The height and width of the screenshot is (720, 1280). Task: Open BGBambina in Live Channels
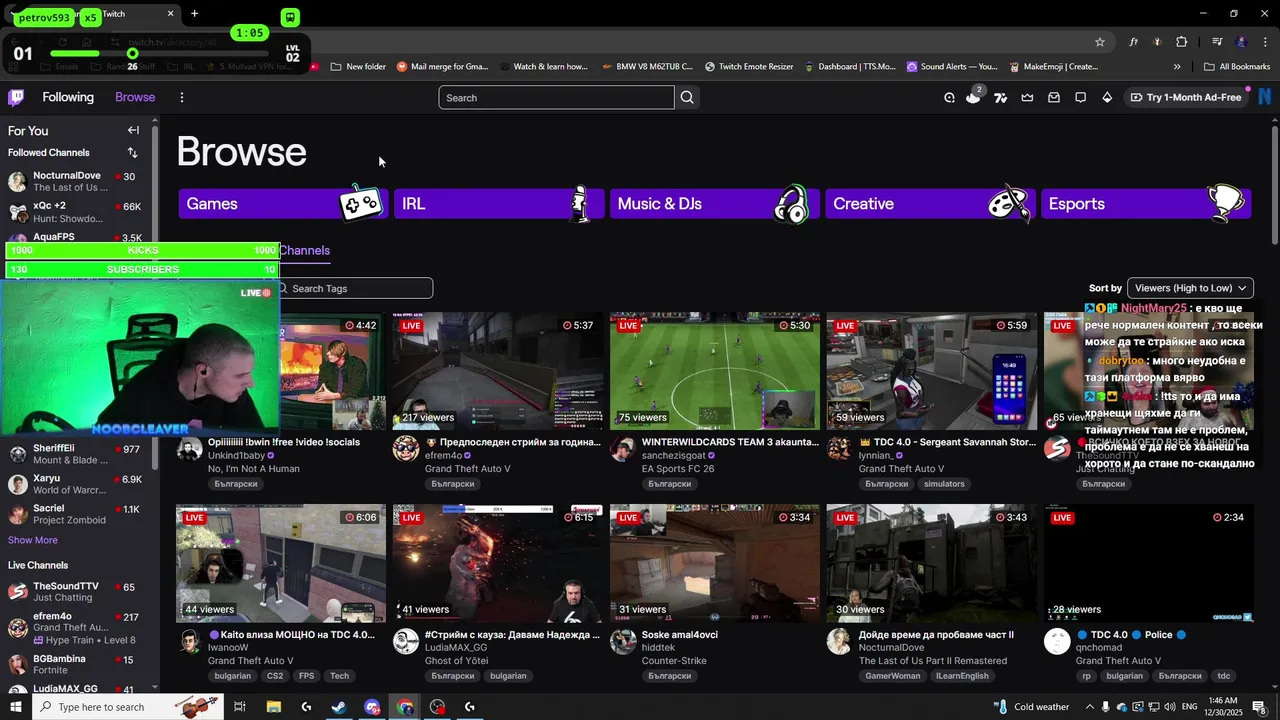(x=77, y=665)
